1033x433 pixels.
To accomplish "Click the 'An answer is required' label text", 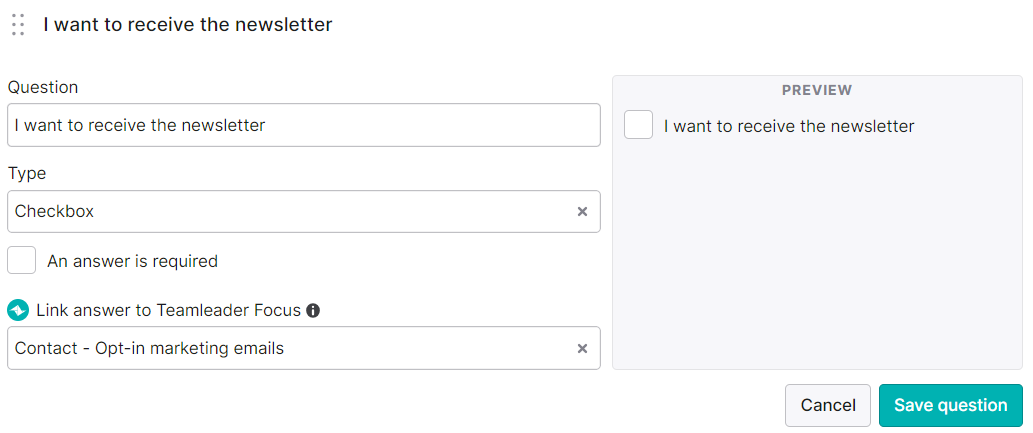I will coord(132,261).
